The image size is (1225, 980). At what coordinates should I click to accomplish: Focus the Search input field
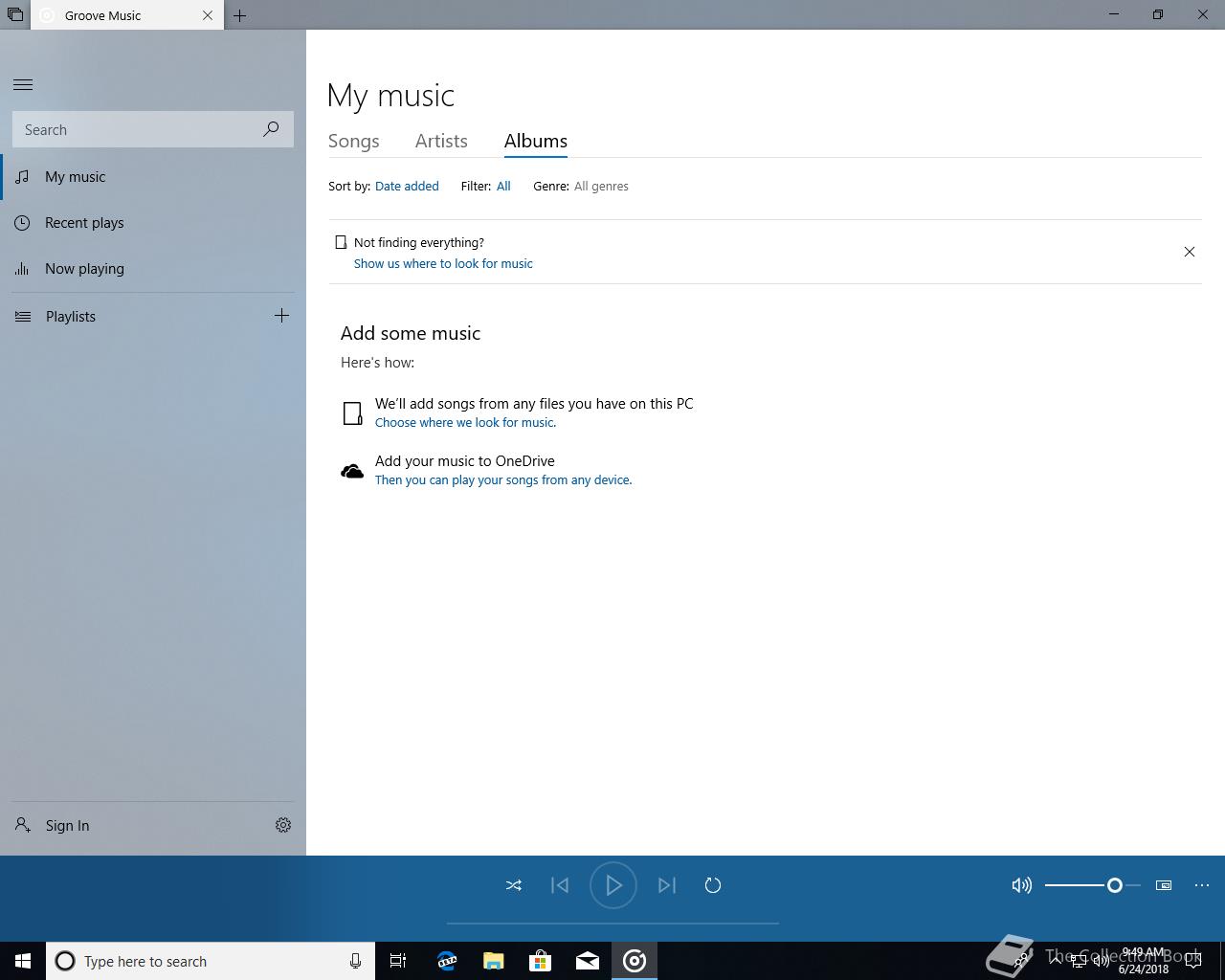click(x=153, y=129)
